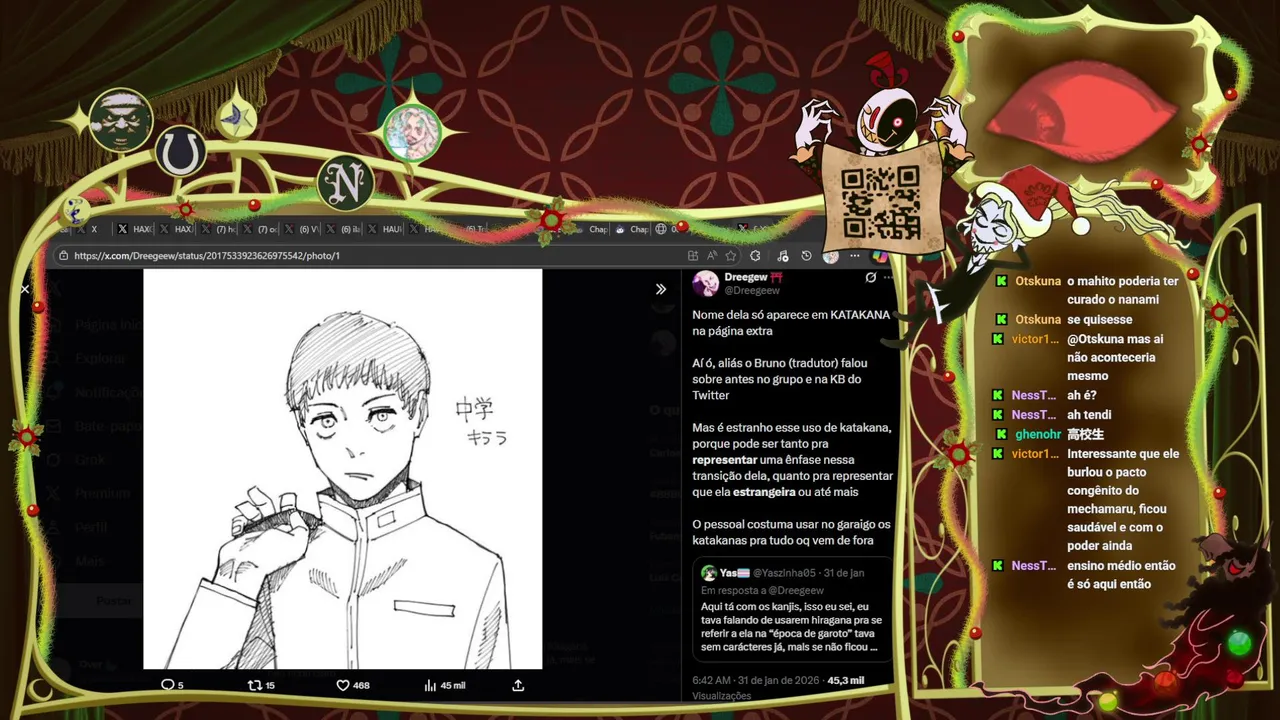
Task: Open browser extensions icon
Action: 755,255
